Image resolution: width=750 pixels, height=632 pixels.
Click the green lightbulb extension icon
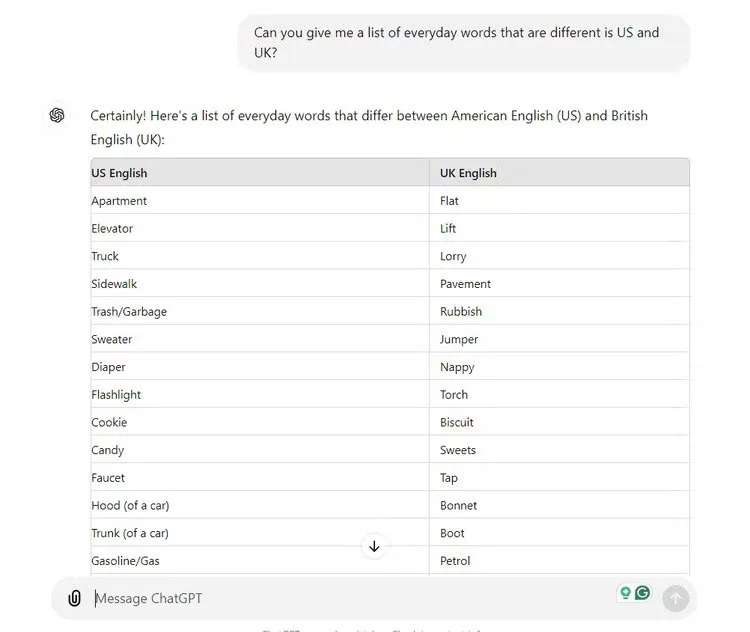coord(625,593)
